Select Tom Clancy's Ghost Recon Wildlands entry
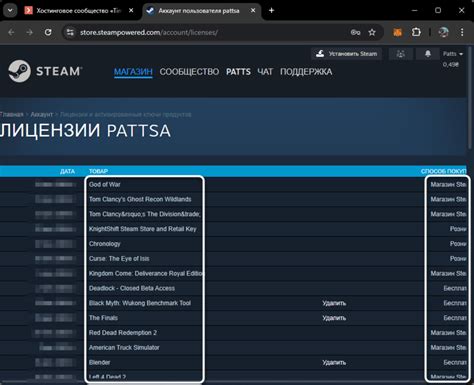Viewport: 474px width, 385px height. tap(140, 199)
